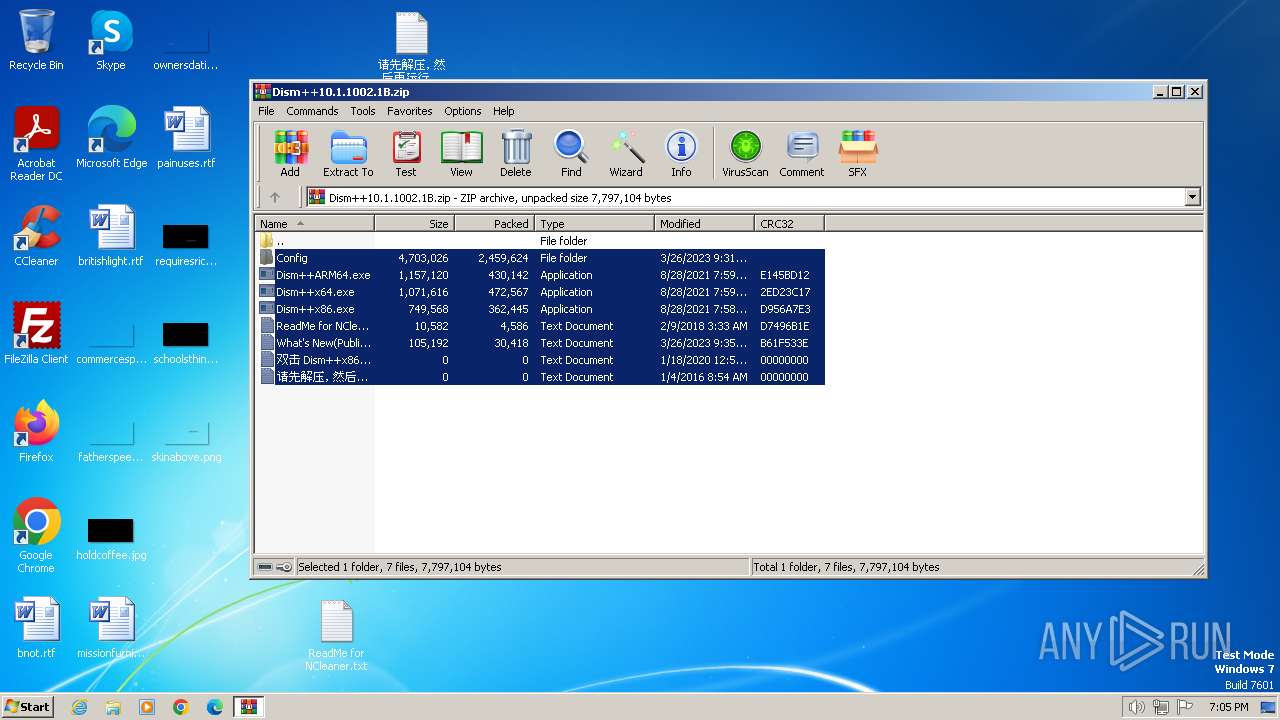Image resolution: width=1280 pixels, height=720 pixels.
Task: Click the Delete trash icon in the toolbar
Action: (516, 154)
